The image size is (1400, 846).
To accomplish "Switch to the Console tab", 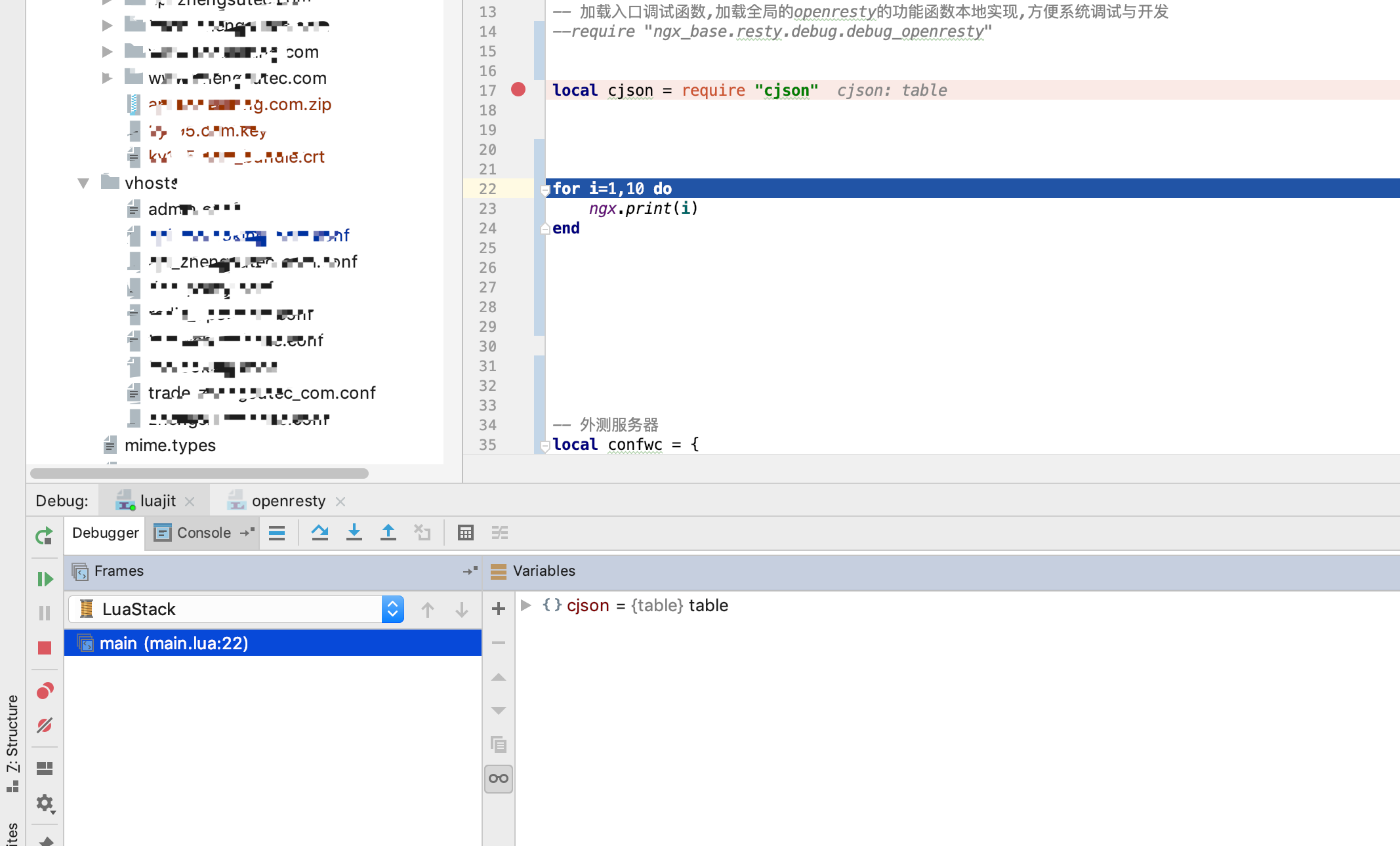I will coord(203,533).
